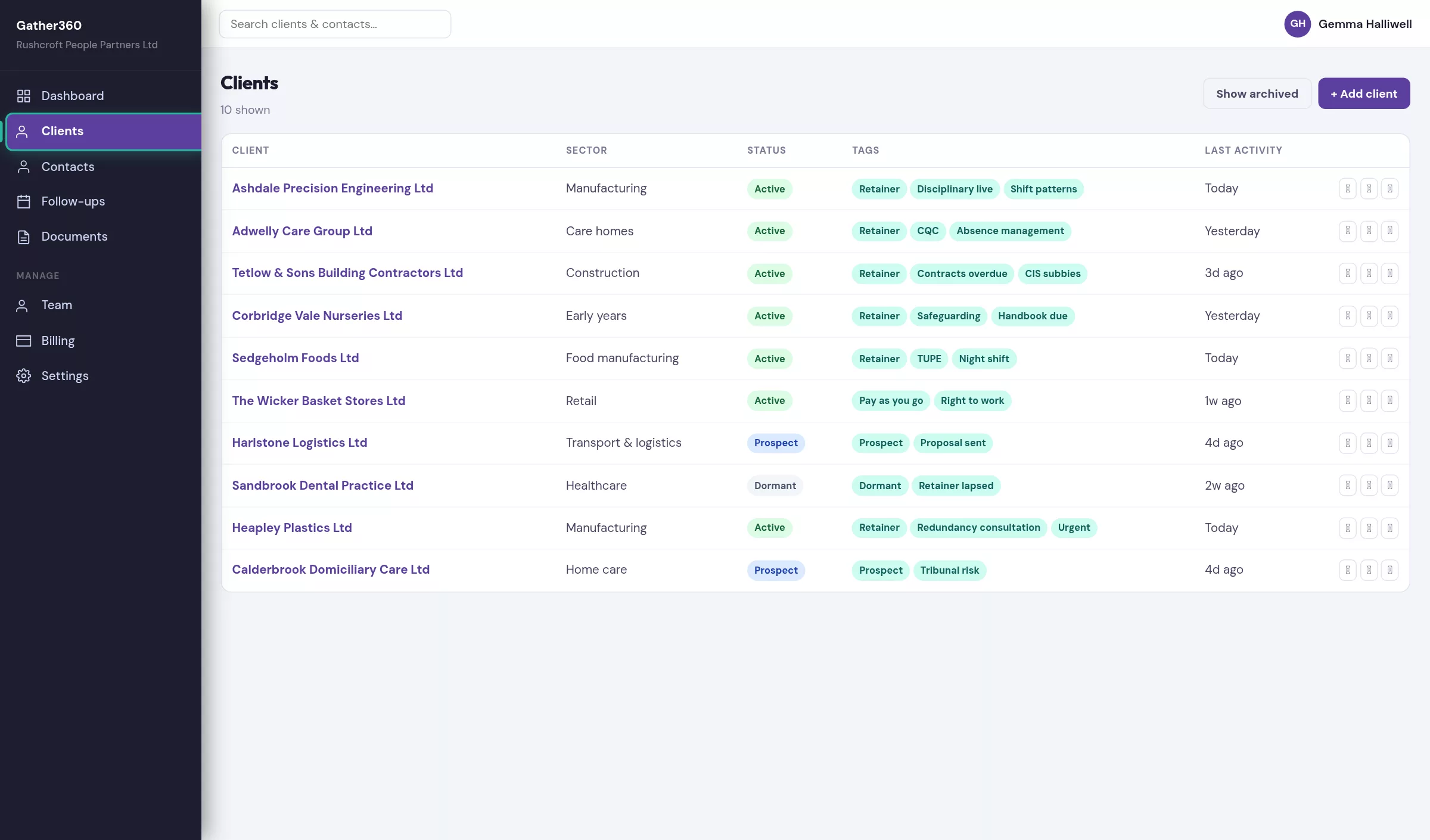The width and height of the screenshot is (1430, 840).
Task: Click the calendar icon beside Follow-ups
Action: [x=23, y=201]
